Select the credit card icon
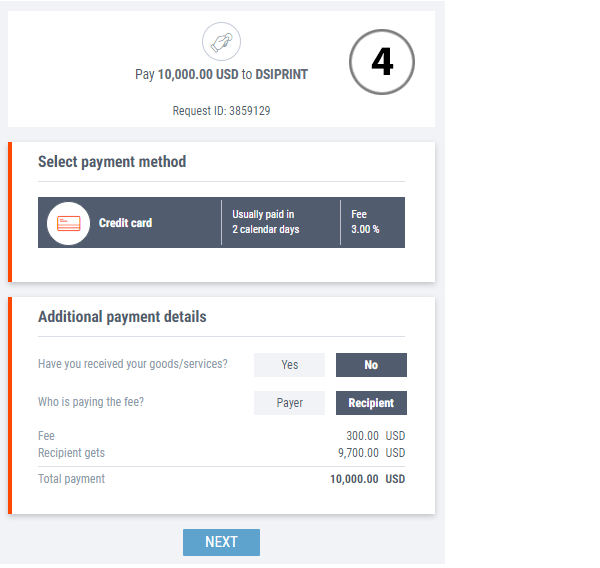The height and width of the screenshot is (568, 600). pyautogui.click(x=69, y=223)
